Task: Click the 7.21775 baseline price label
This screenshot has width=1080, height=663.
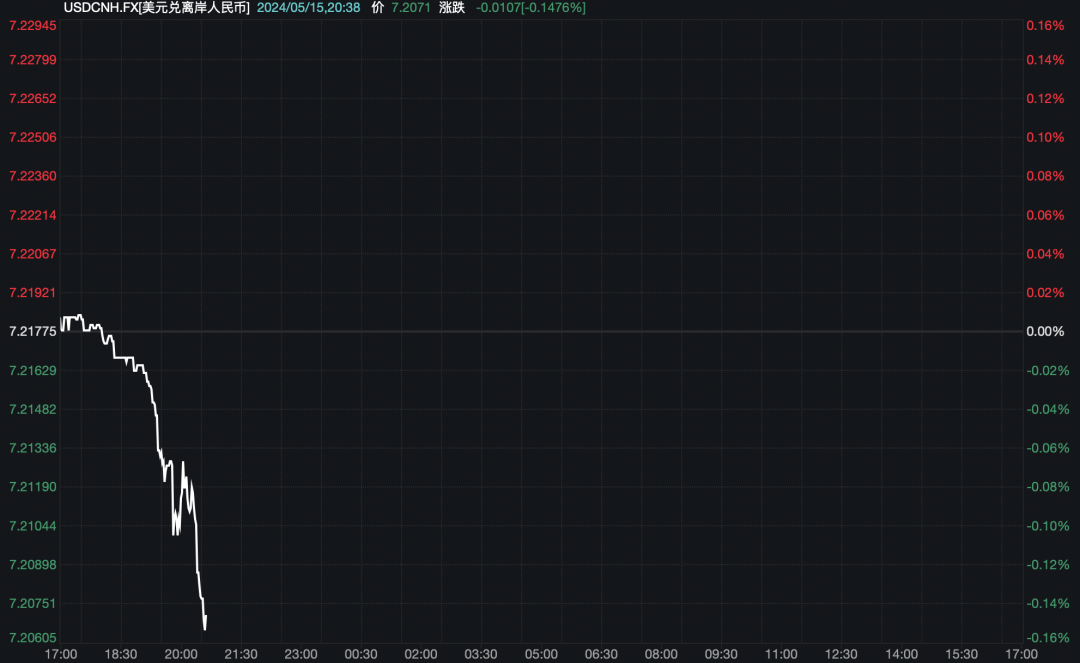Action: point(32,332)
